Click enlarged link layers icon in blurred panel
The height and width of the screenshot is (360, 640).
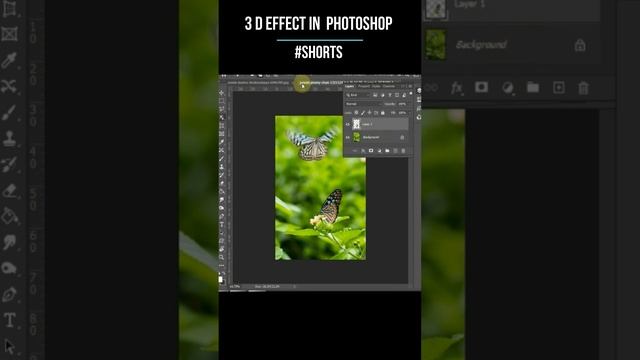pyautogui.click(x=431, y=87)
